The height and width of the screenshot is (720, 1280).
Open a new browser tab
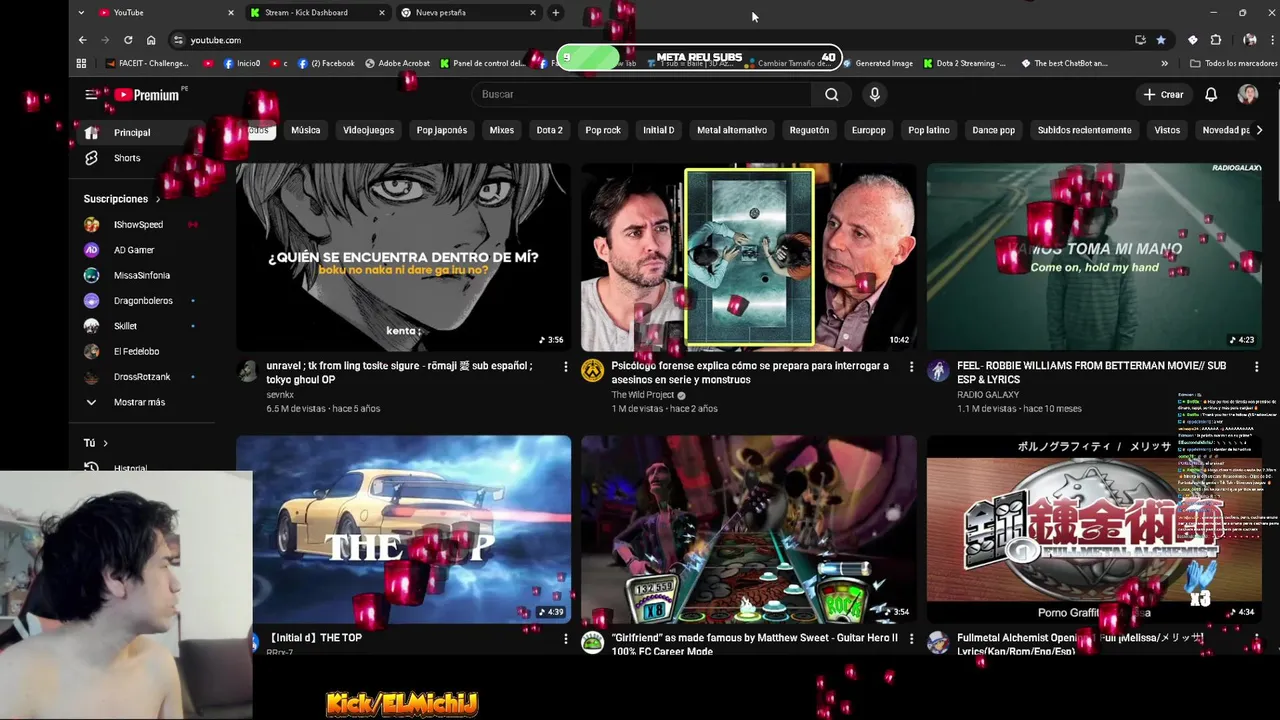(555, 13)
